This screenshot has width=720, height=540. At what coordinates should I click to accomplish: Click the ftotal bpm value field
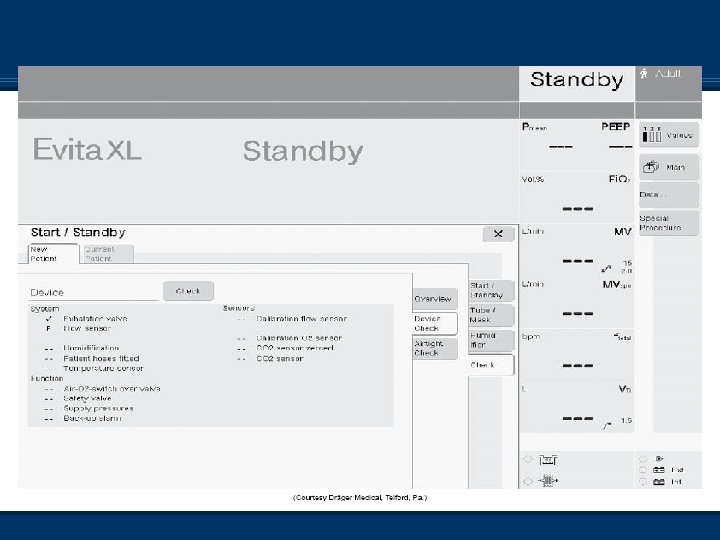pos(578,366)
